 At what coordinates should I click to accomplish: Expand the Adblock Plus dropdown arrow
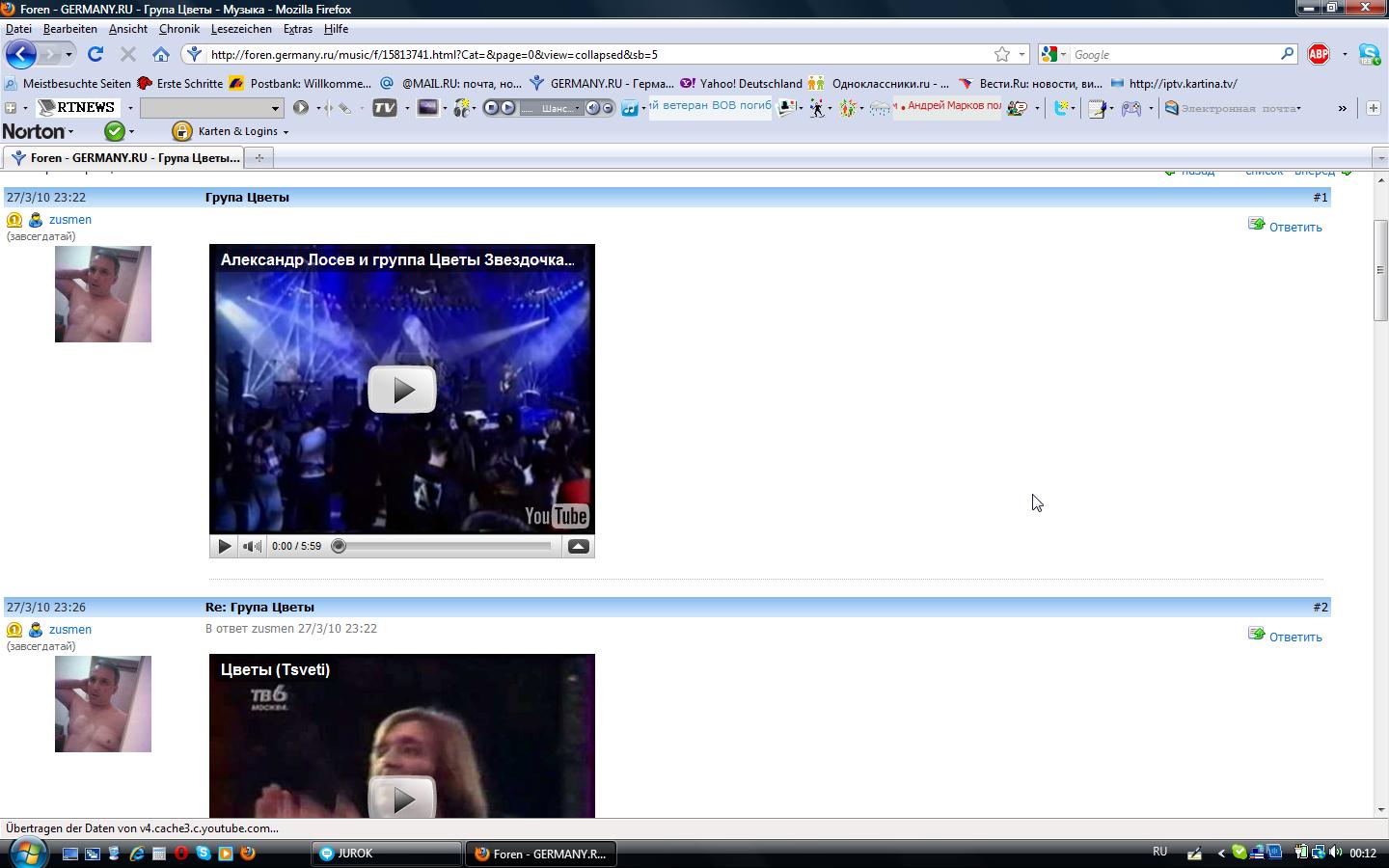[x=1345, y=54]
